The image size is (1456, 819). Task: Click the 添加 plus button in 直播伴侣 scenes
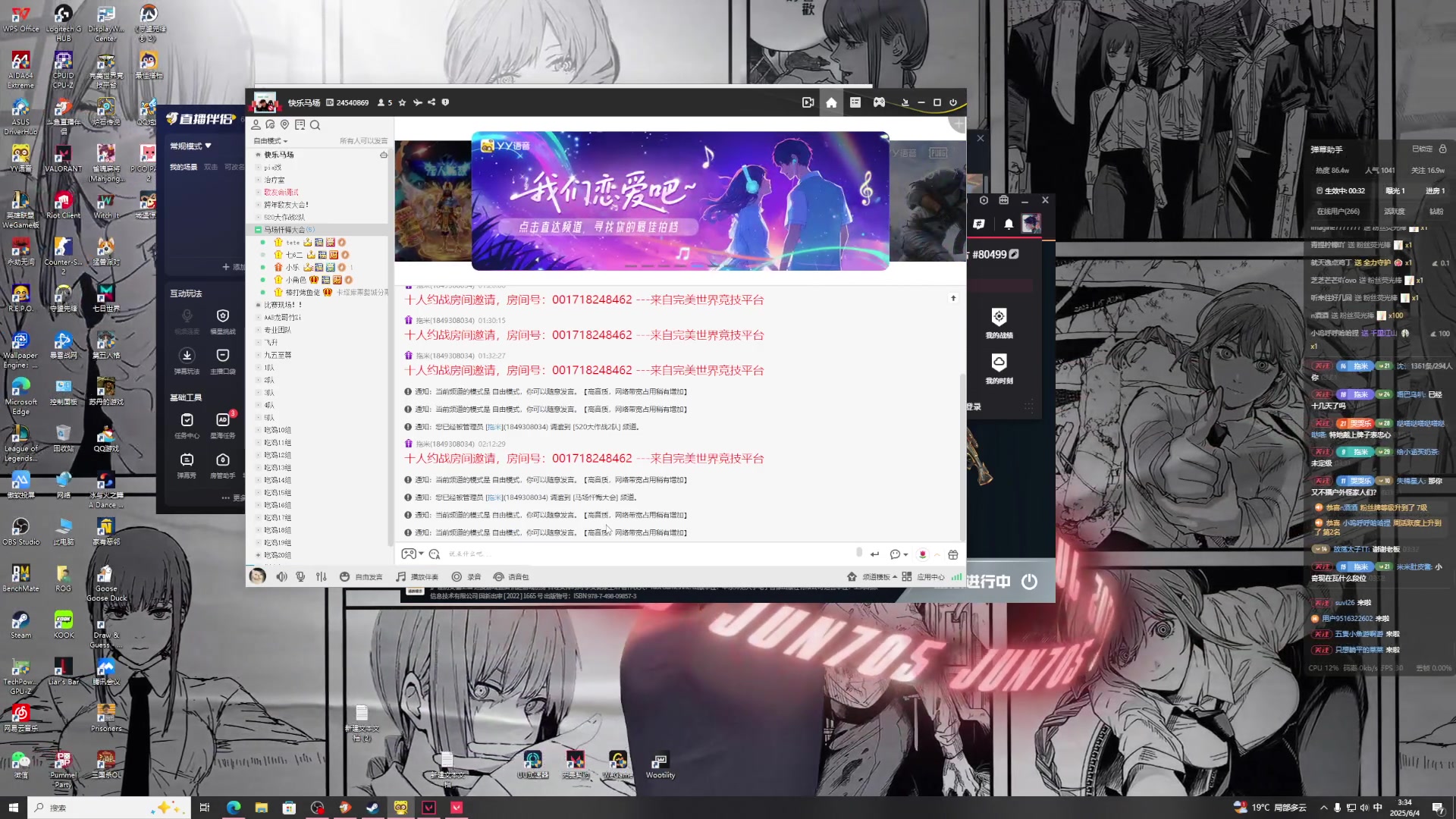(234, 267)
